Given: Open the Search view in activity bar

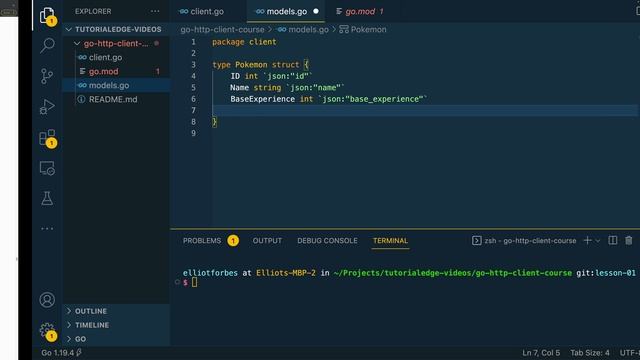Looking at the screenshot, I should pyautogui.click(x=47, y=45).
